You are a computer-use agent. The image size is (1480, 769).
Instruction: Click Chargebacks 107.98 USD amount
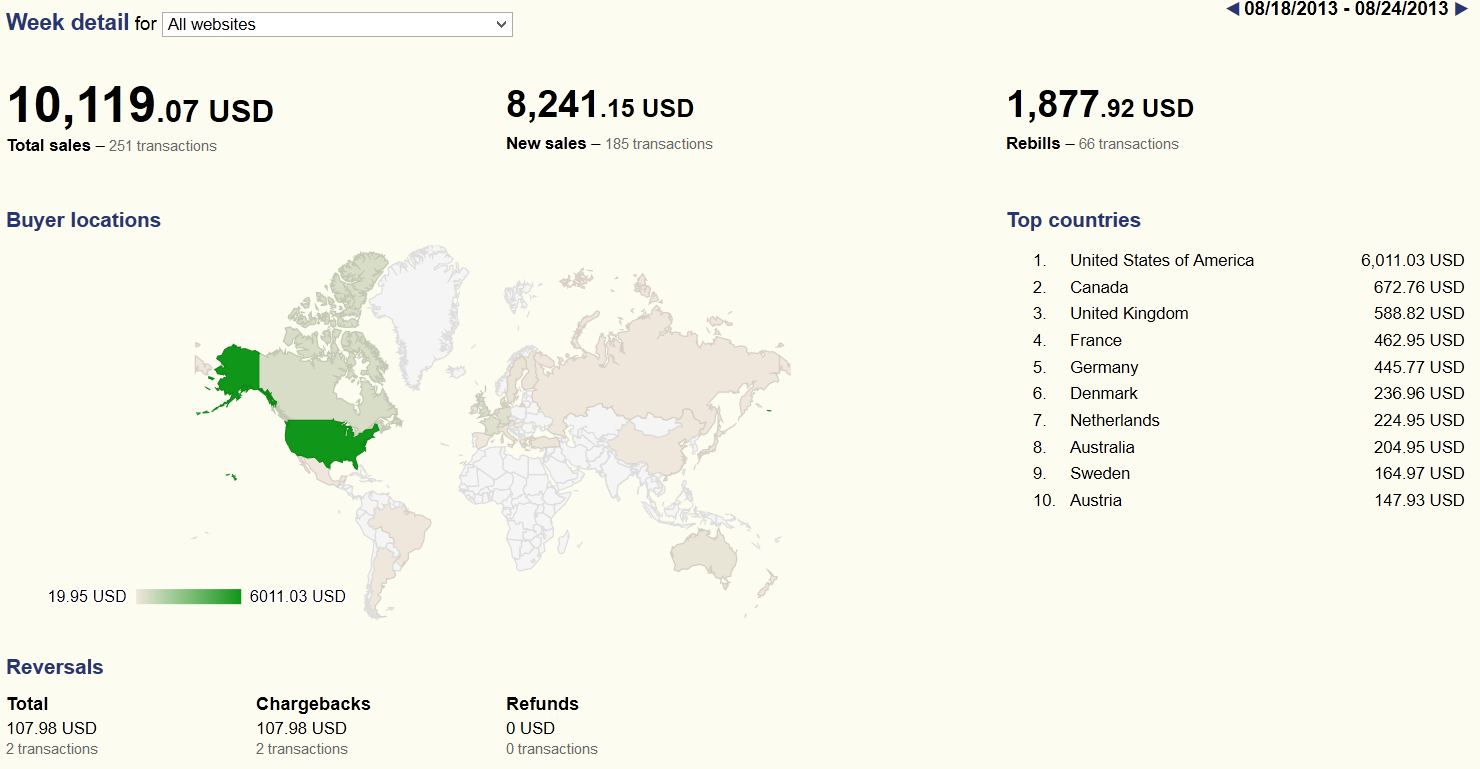(x=301, y=728)
